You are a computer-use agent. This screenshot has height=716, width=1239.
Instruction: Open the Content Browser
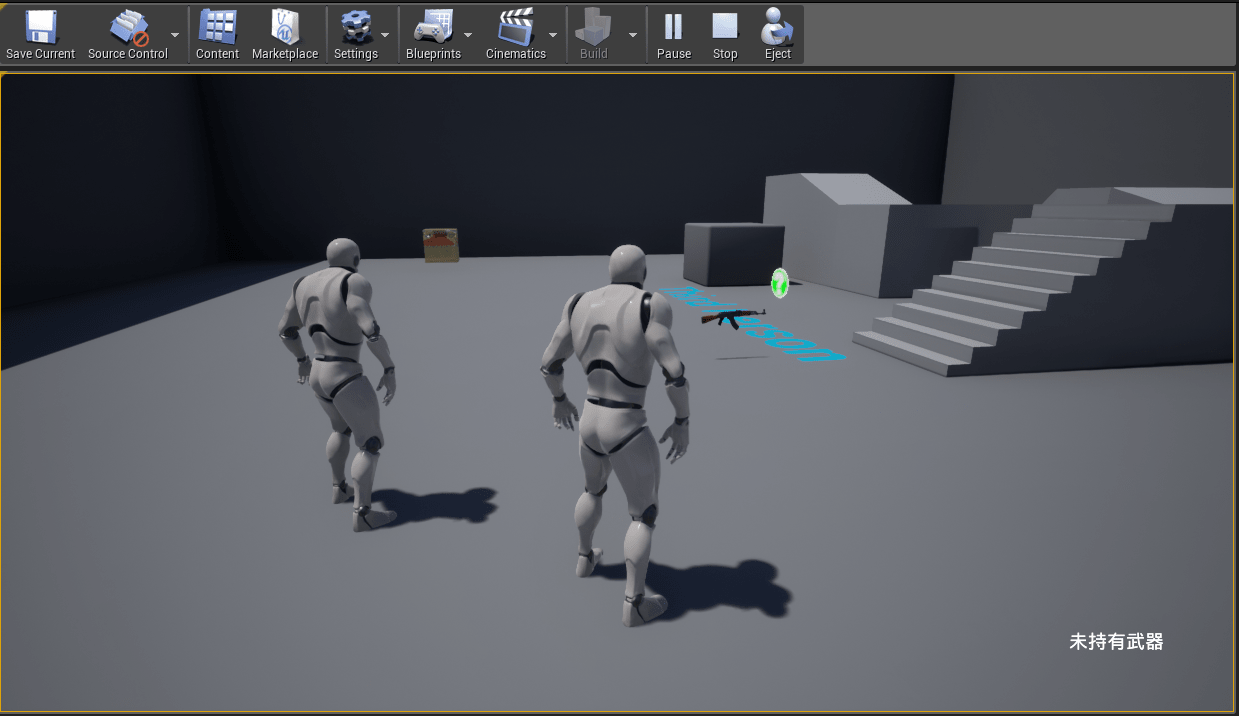(217, 24)
